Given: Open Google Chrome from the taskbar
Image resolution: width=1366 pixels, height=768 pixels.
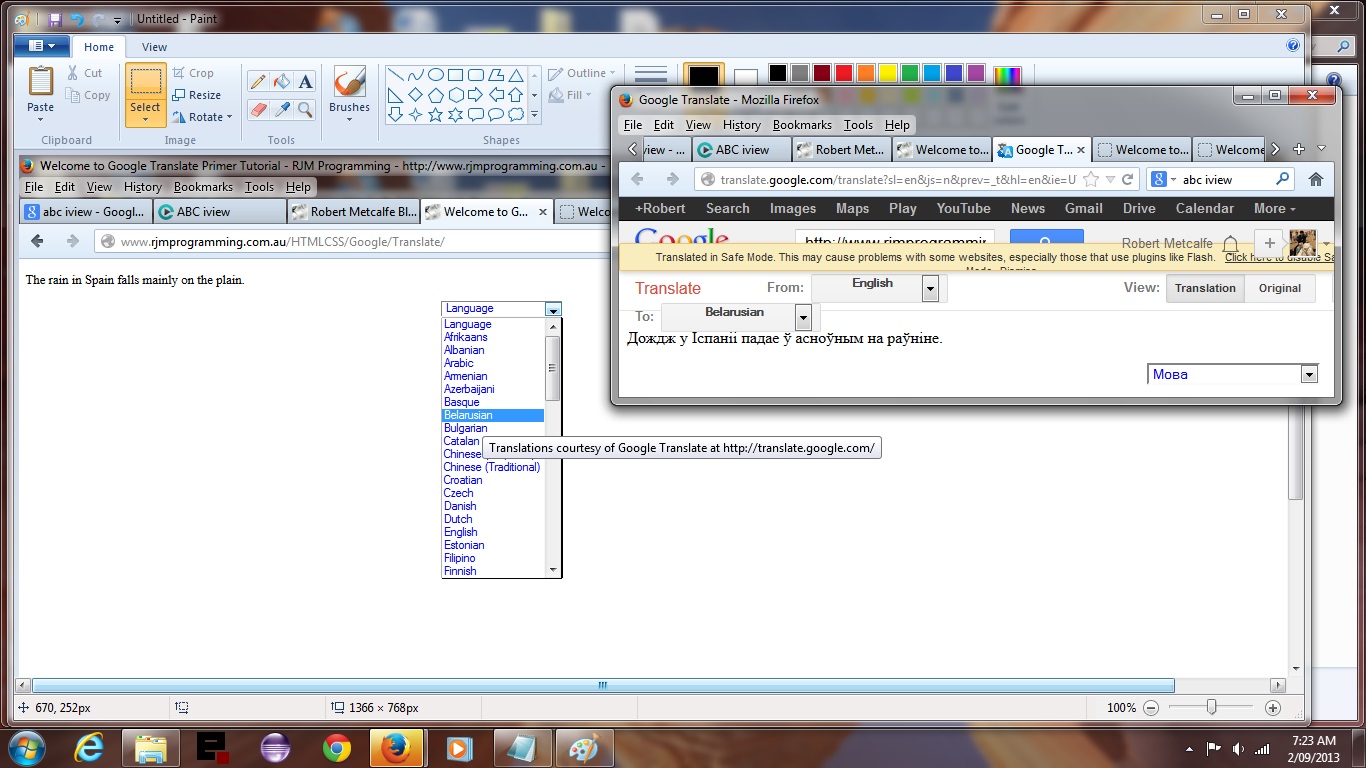Looking at the screenshot, I should click(x=336, y=747).
